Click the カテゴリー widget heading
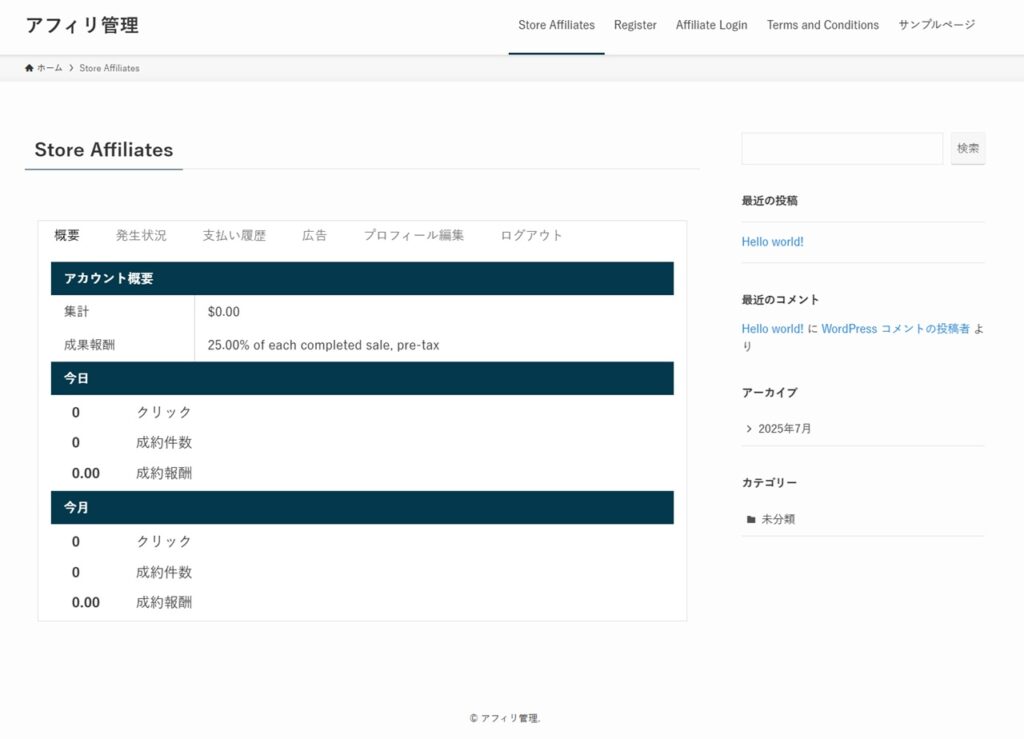The image size is (1024, 739). [769, 483]
